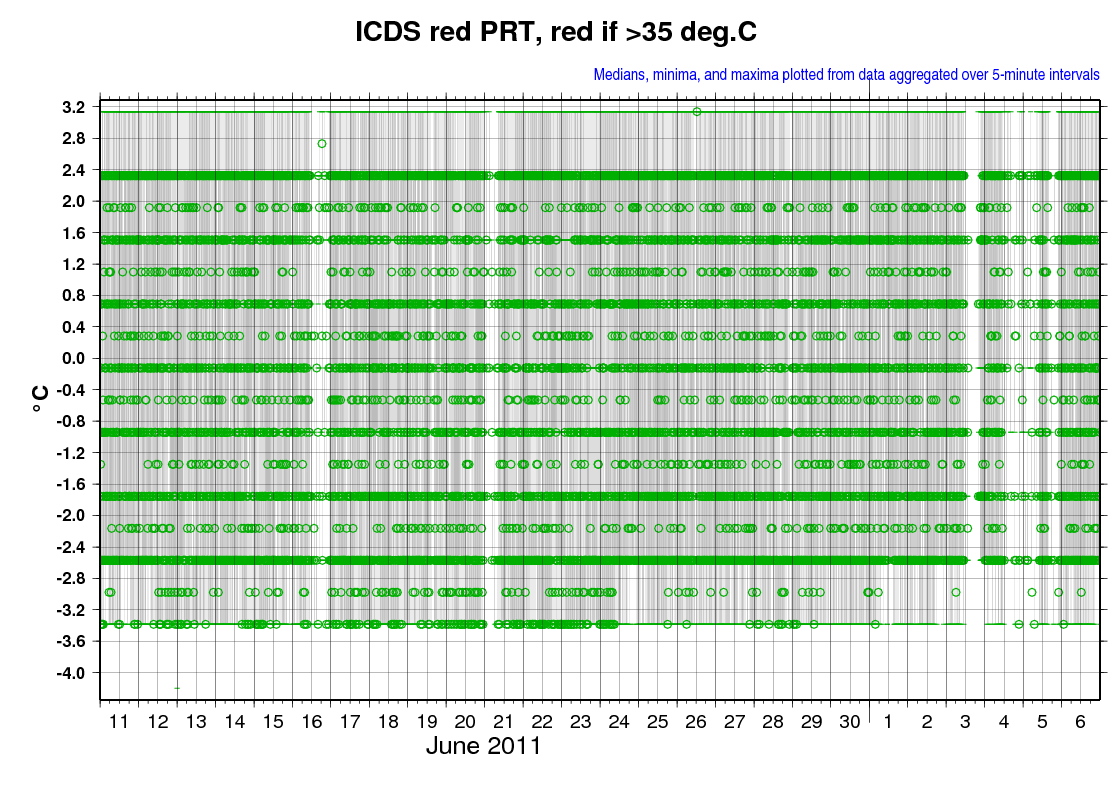Click the x-axis day label 11
Screen dimensions: 1120x800
click(119, 722)
